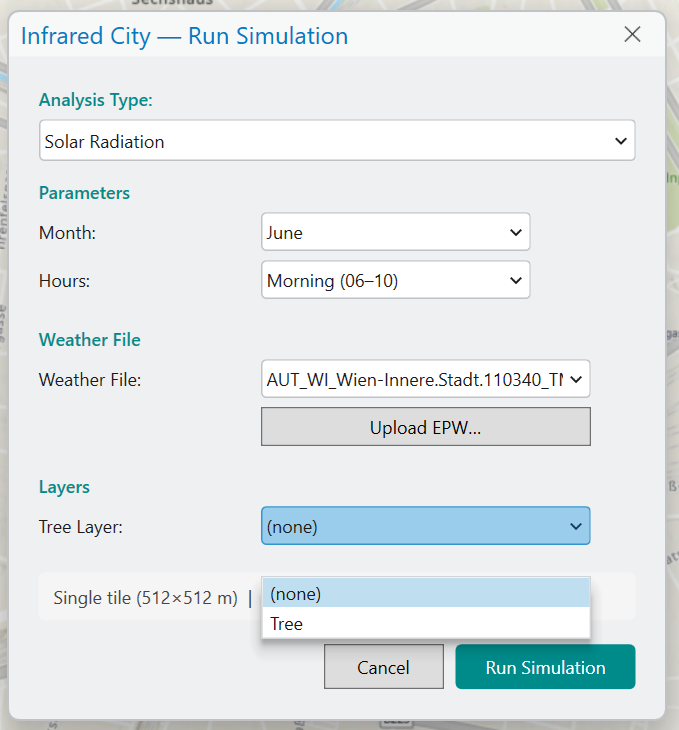The height and width of the screenshot is (730, 679).
Task: Click the Tree Layer: label
Action: click(x=81, y=527)
